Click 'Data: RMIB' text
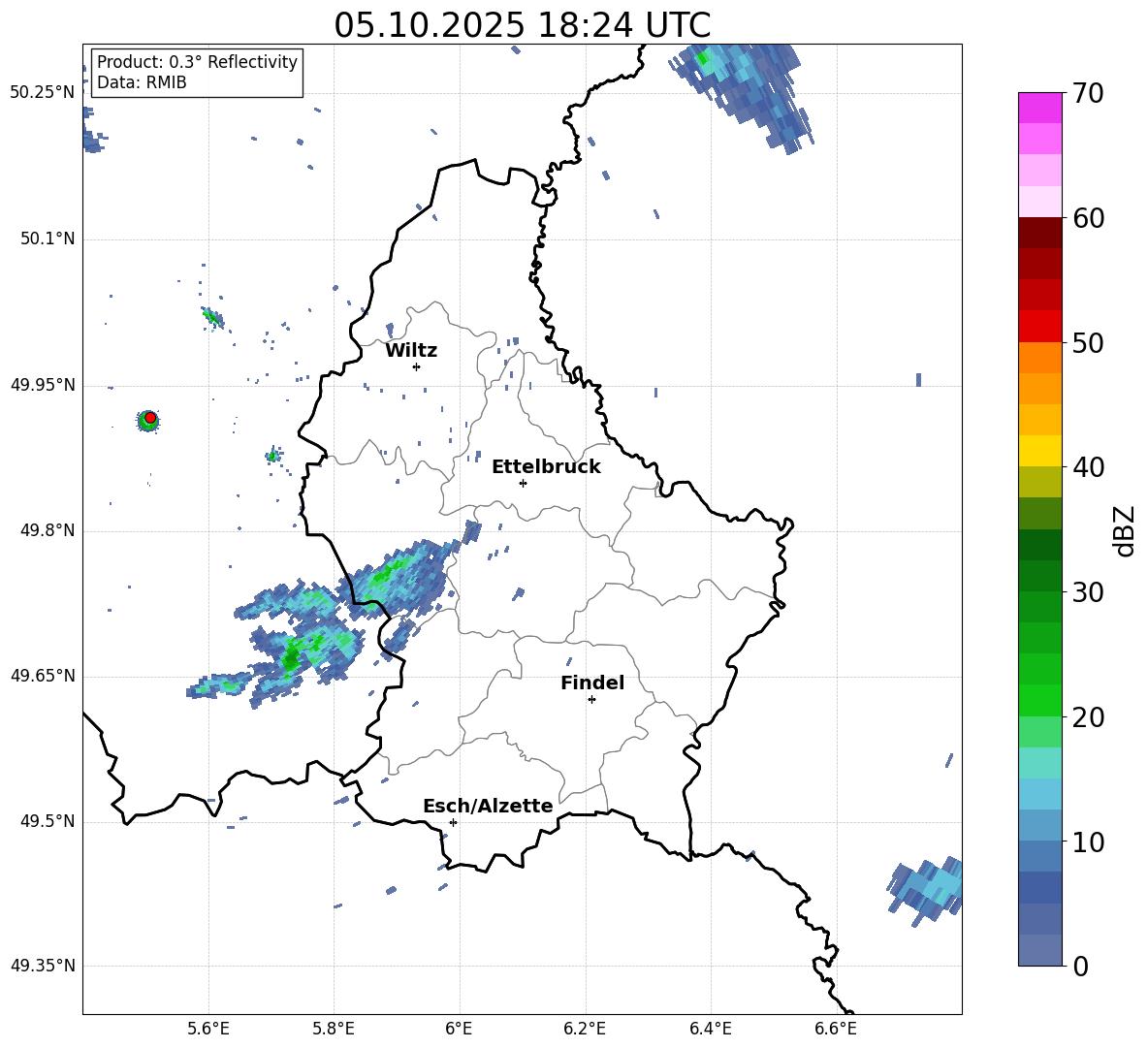Viewport: 1148px width, 1048px height. (x=142, y=82)
